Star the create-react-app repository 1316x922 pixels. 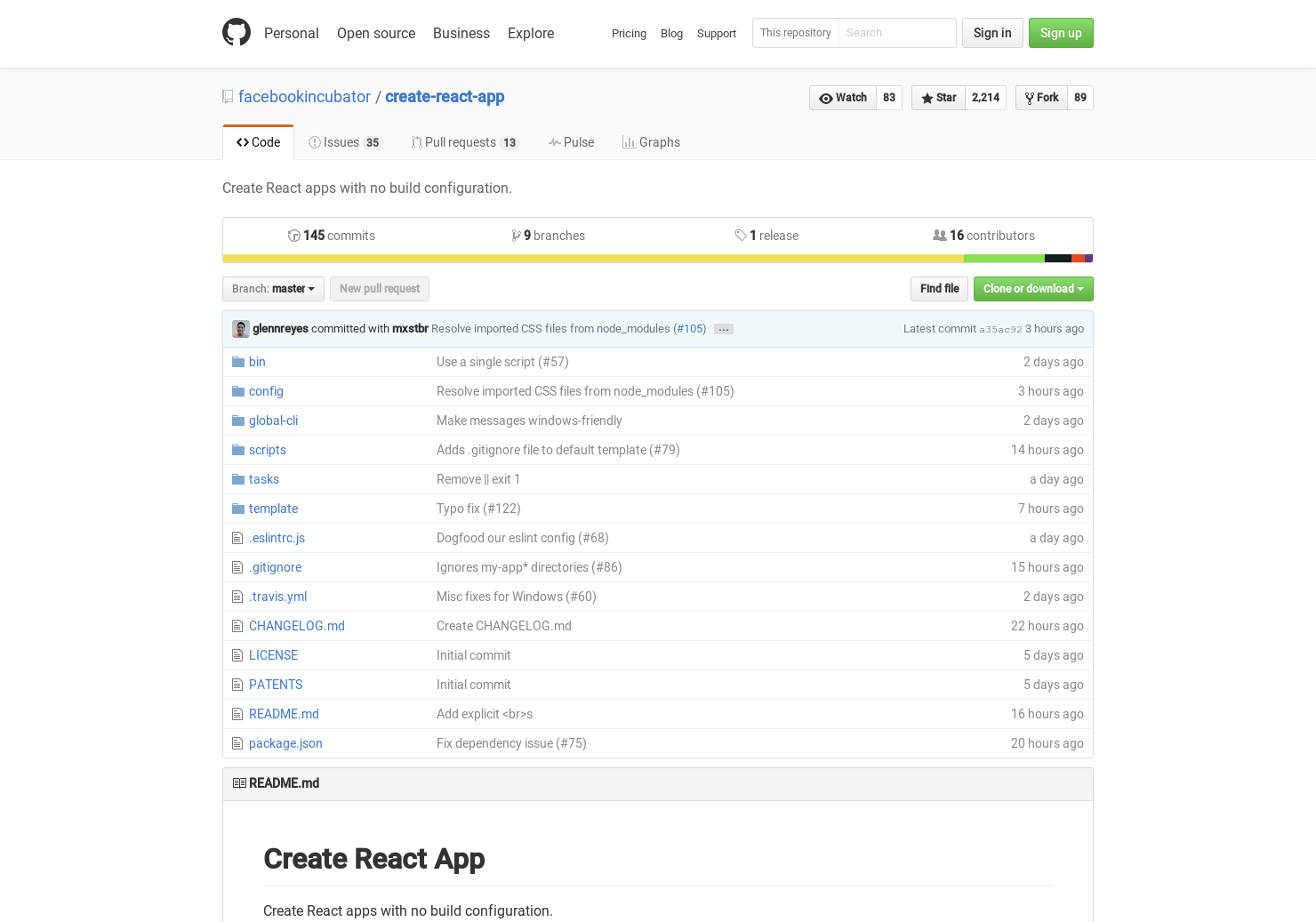coord(937,98)
